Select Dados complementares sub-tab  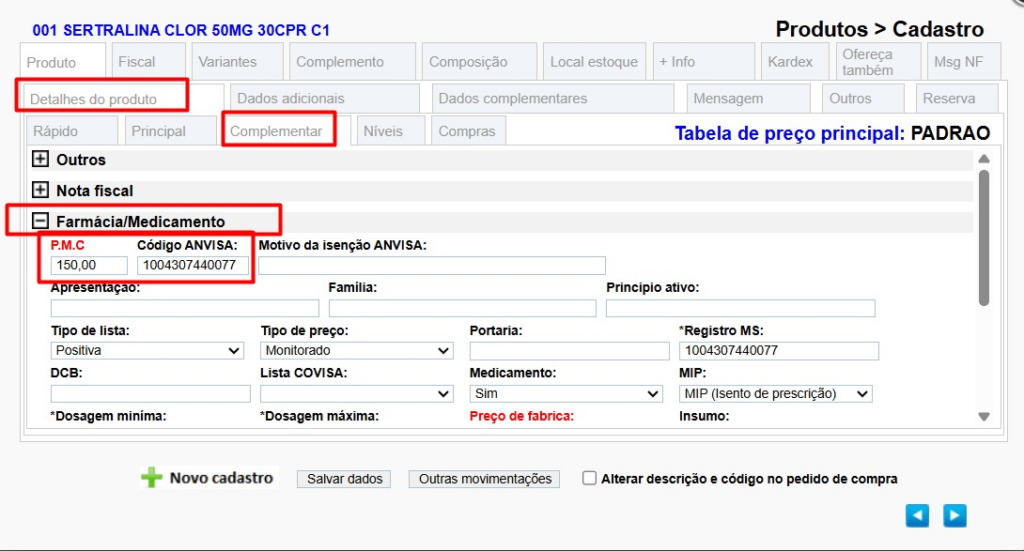(552, 98)
